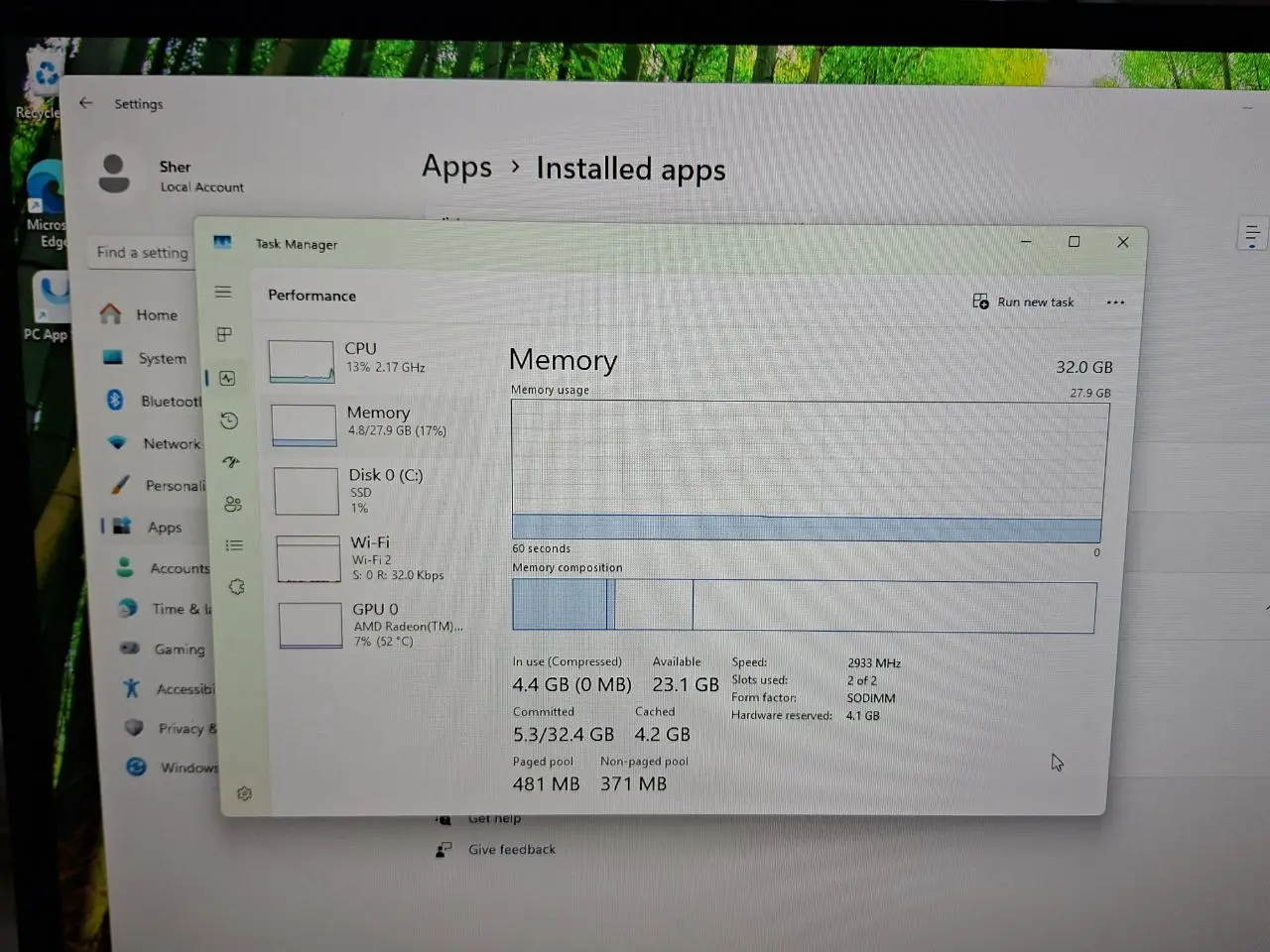
Task: Open the three-dots more options menu
Action: [1115, 302]
